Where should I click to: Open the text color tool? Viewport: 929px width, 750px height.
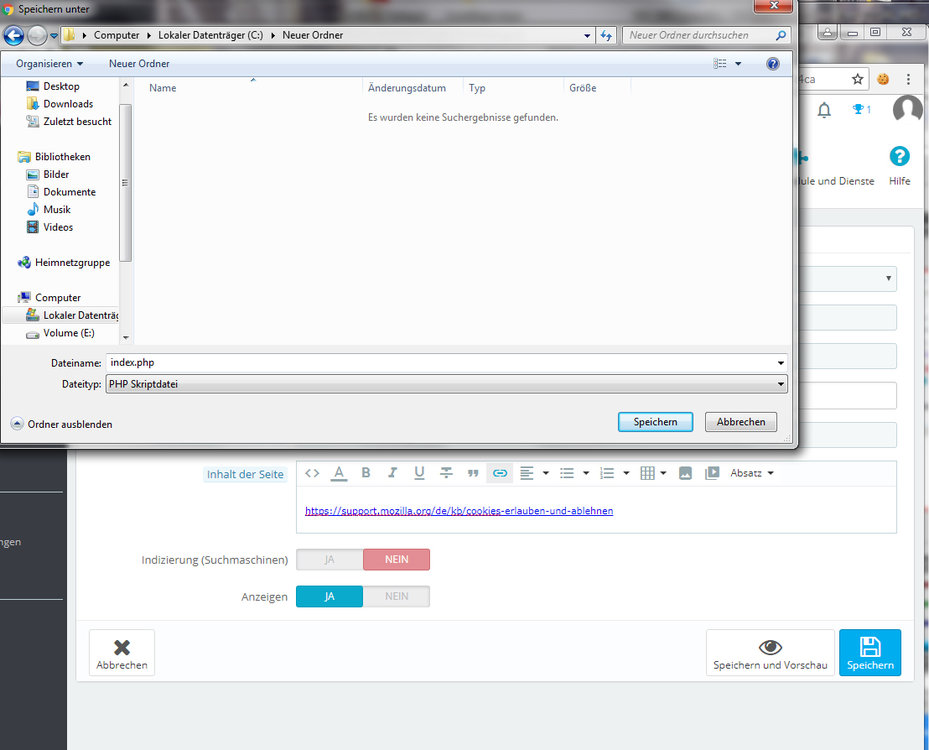click(x=339, y=473)
